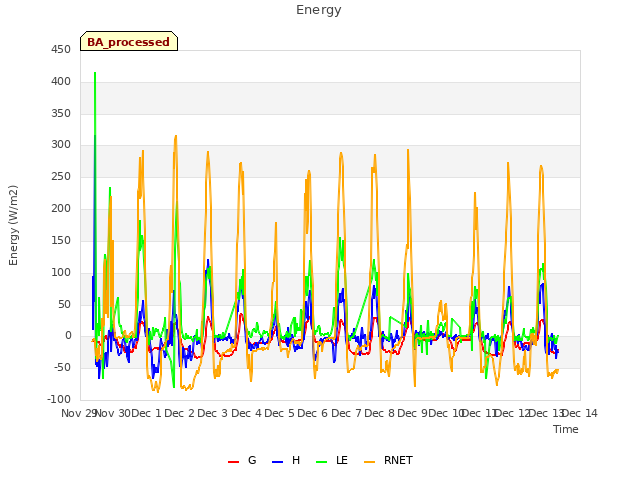Viewport: 640px width, 480px height.
Task: Click the Energy (W/m2) axis label
Action: (x=13, y=225)
